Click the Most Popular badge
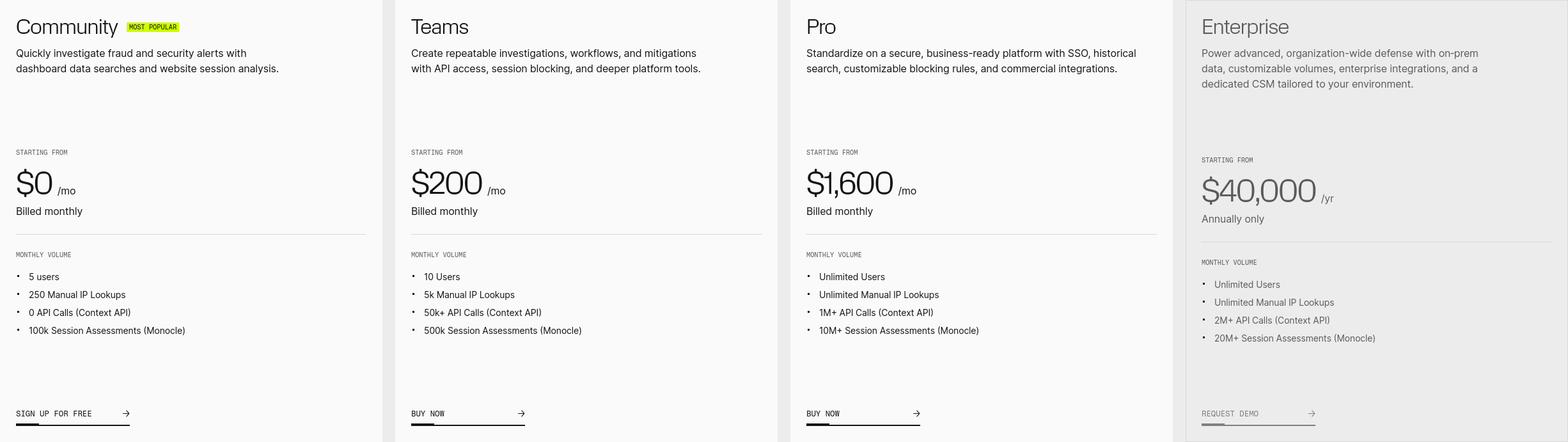Image resolution: width=1568 pixels, height=442 pixels. coord(153,28)
